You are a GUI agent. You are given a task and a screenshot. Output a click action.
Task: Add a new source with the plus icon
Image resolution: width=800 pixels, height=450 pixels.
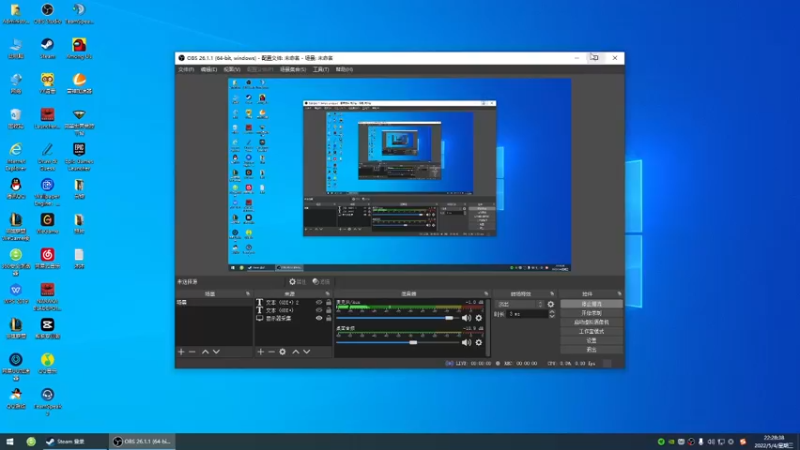click(261, 352)
